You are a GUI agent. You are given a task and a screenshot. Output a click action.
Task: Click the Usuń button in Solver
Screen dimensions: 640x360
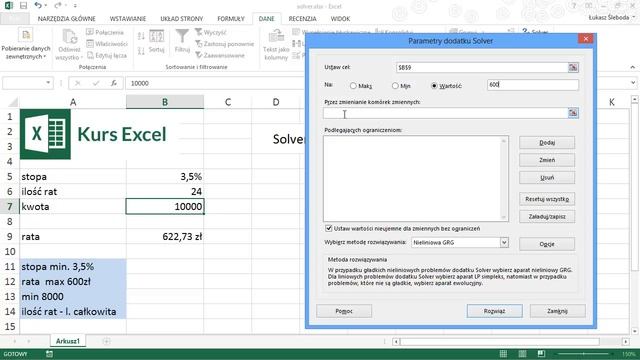pos(547,178)
